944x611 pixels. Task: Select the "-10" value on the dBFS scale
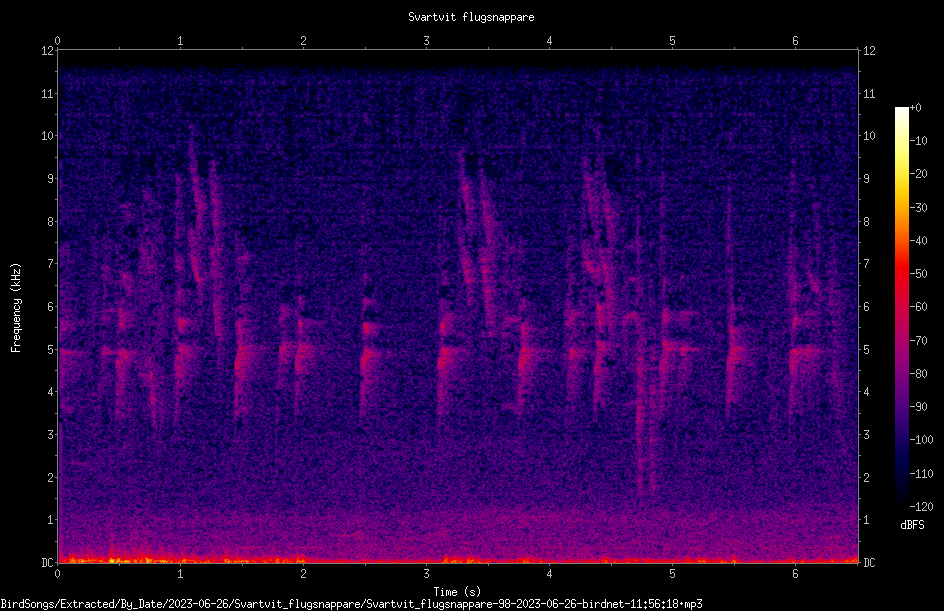(919, 141)
